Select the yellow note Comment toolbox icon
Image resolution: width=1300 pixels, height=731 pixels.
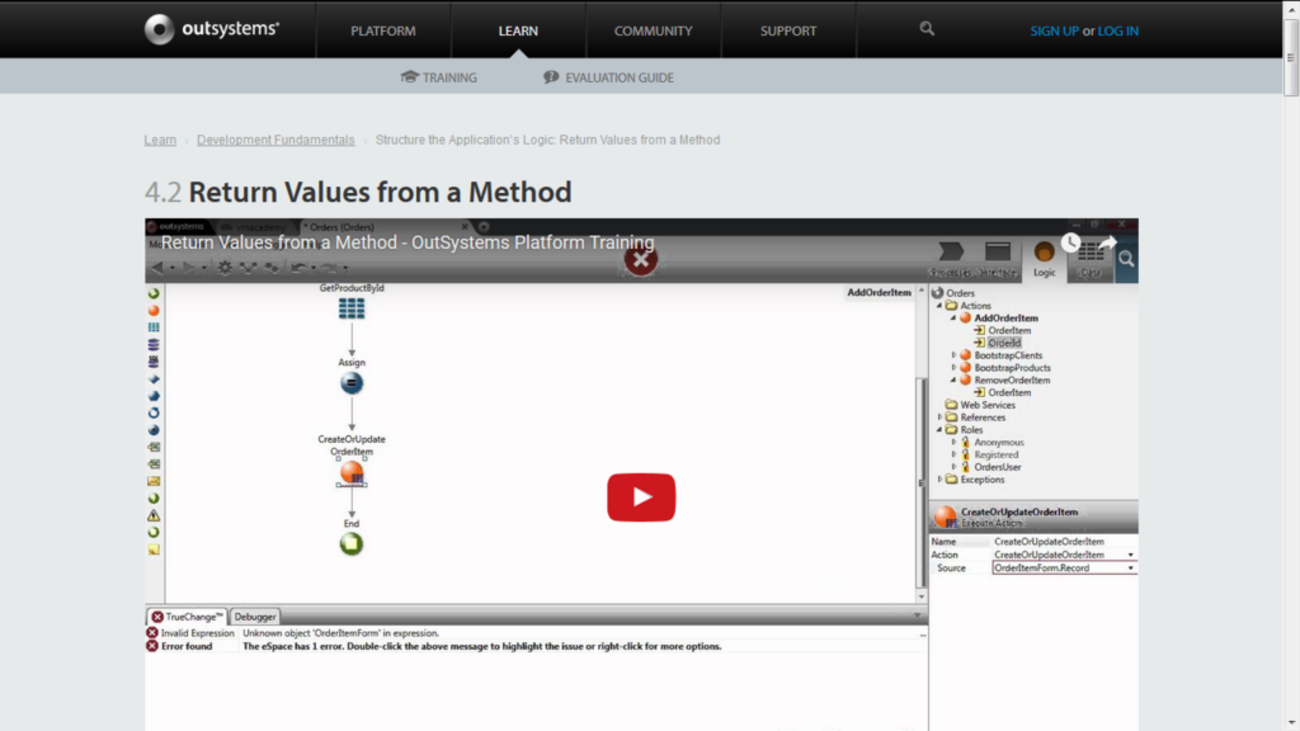pyautogui.click(x=153, y=549)
